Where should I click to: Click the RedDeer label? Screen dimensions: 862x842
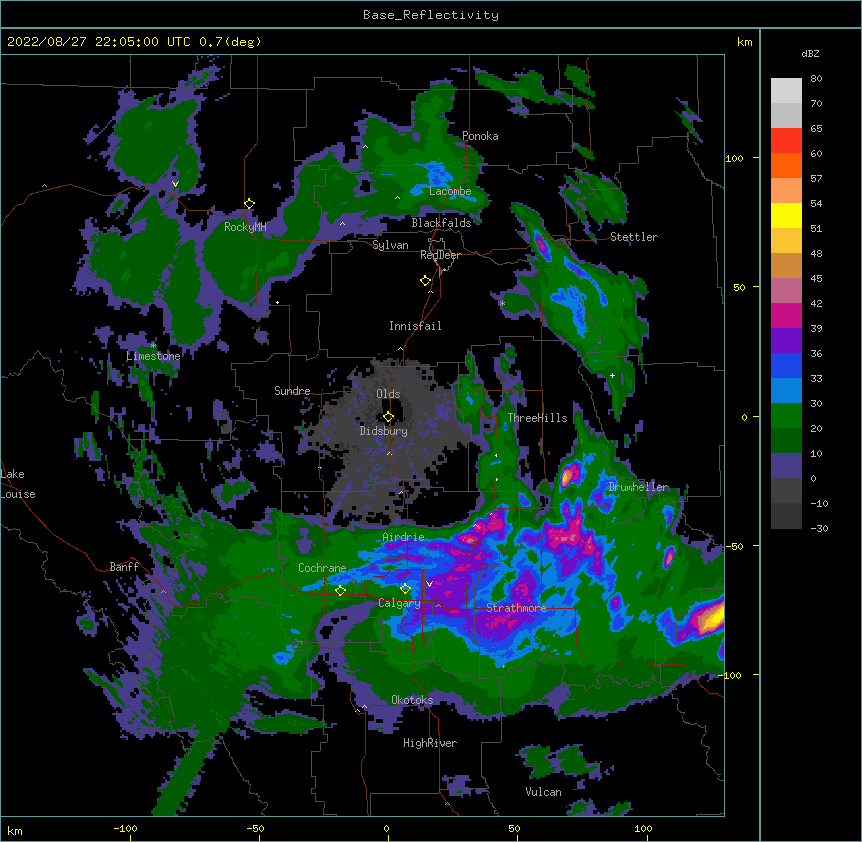pos(440,255)
